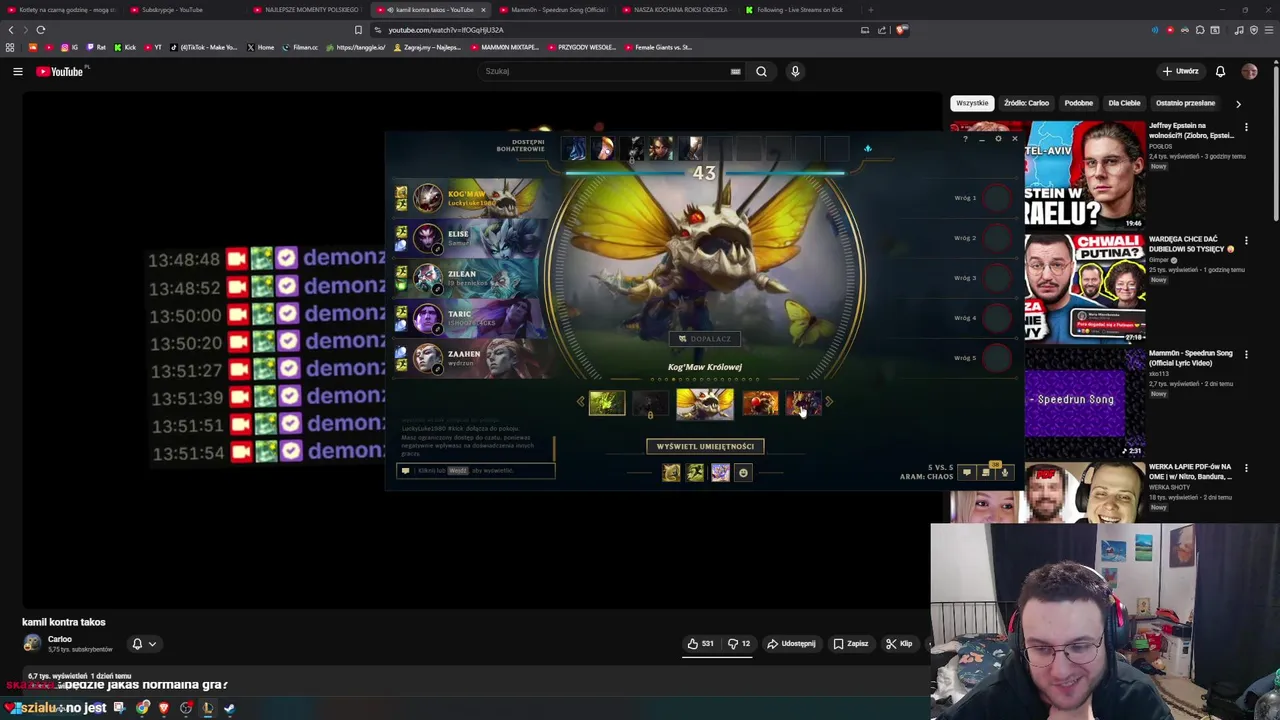Pick first available bench champion portrait
The image size is (1280, 720).
pos(575,150)
